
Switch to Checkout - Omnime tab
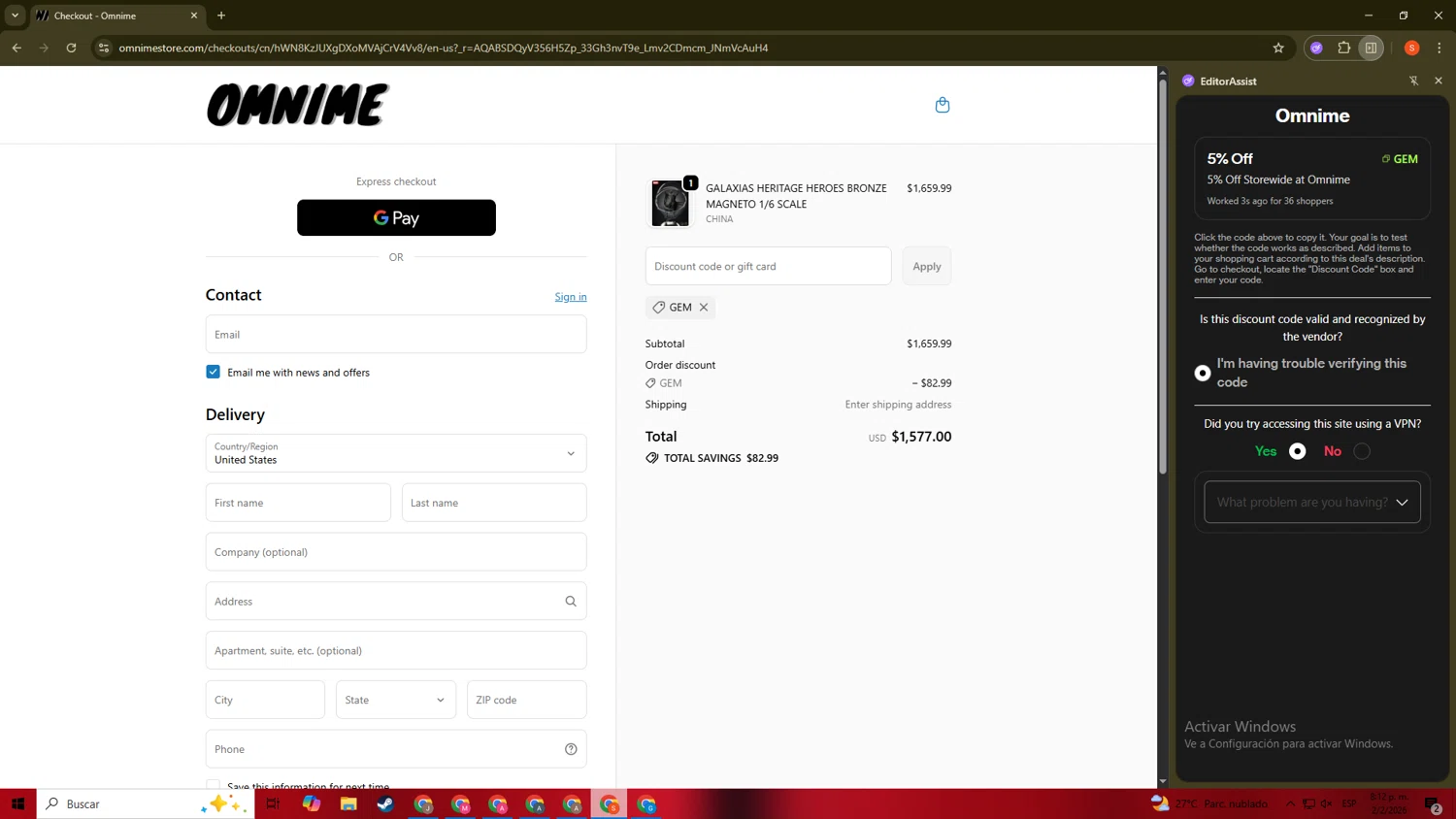coord(116,16)
